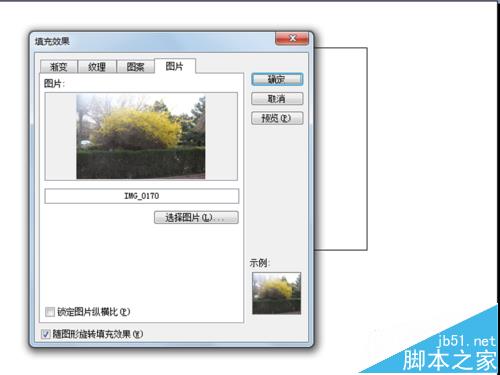This screenshot has width=500, height=375.
Task: Enable 锁定图片纵横比 checkbox
Action: (x=50, y=312)
